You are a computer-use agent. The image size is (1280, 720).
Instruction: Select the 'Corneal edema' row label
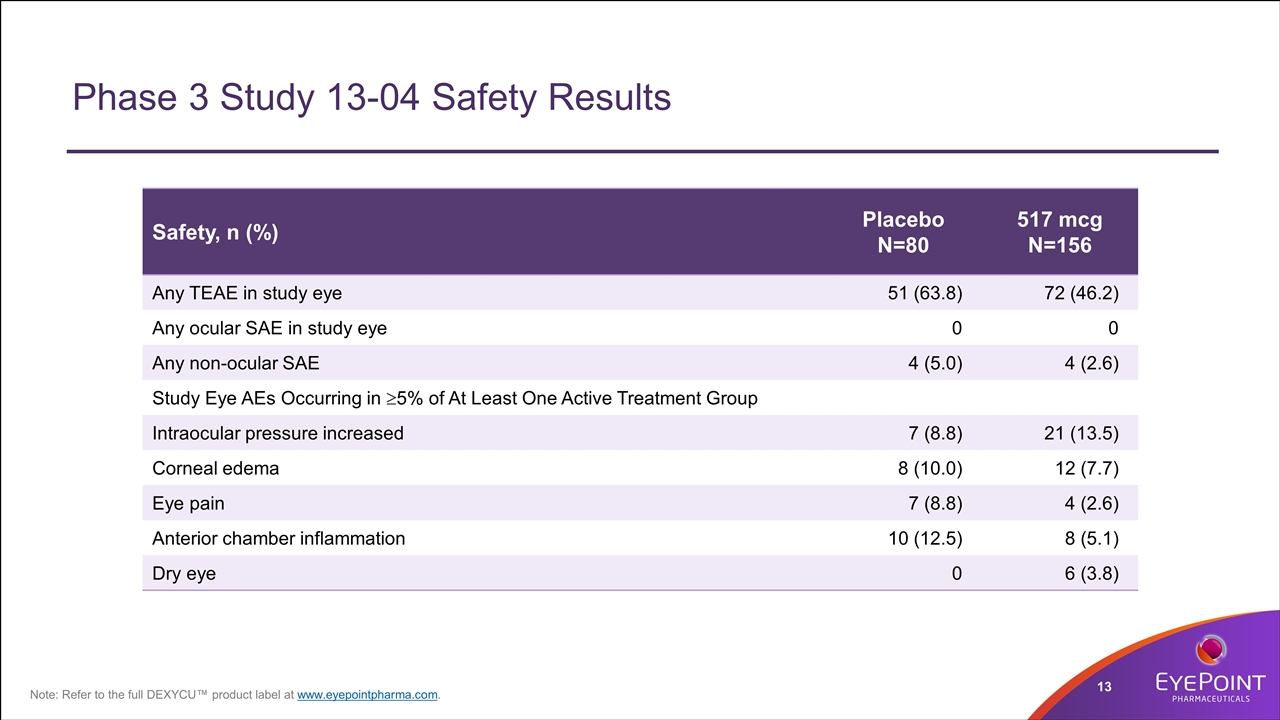tap(215, 468)
